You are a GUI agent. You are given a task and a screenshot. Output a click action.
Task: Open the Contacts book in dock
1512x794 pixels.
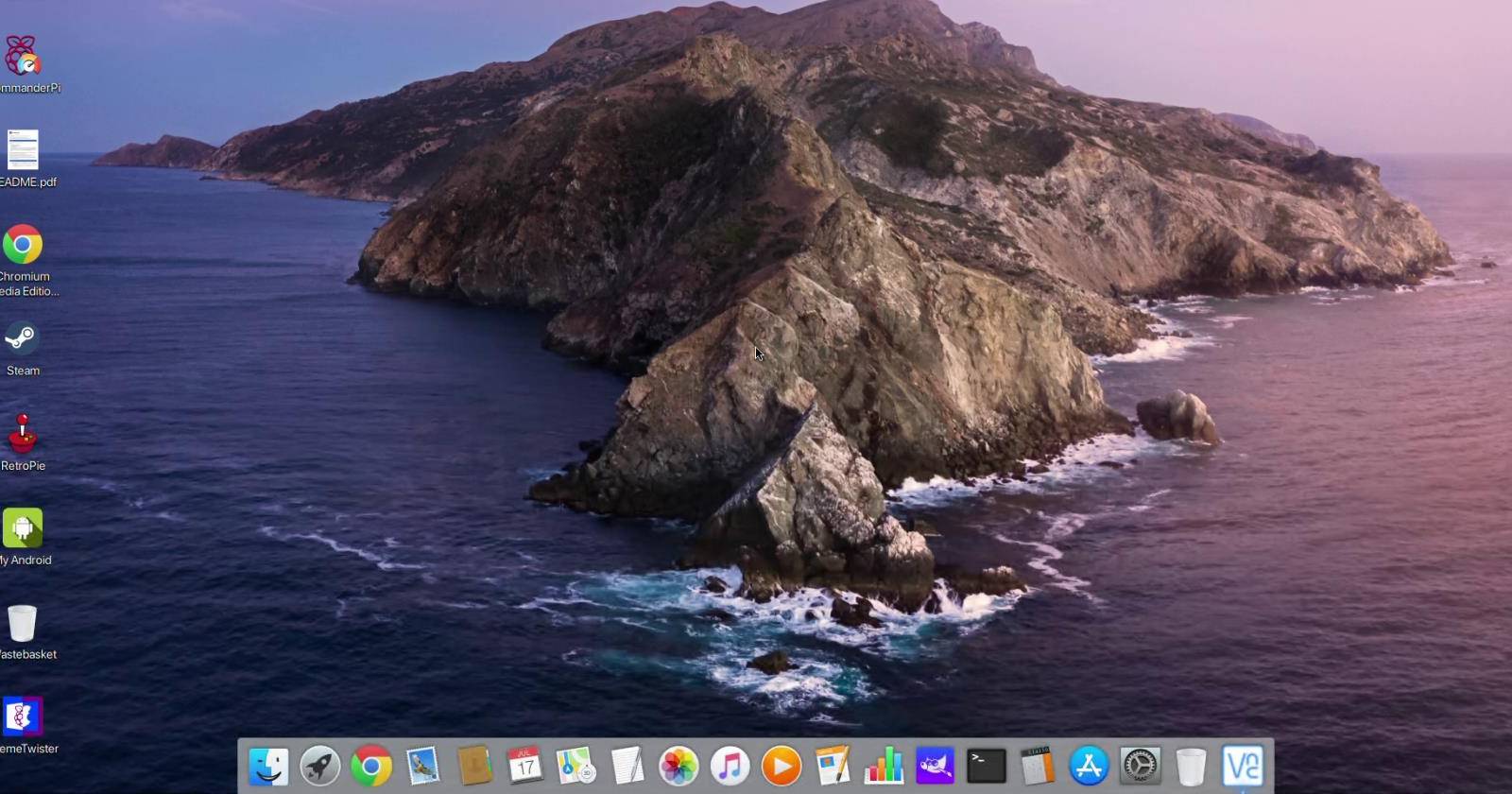pyautogui.click(x=474, y=766)
